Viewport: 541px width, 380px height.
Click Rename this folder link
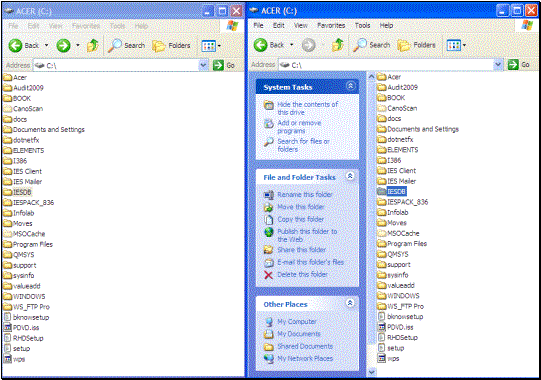point(298,195)
